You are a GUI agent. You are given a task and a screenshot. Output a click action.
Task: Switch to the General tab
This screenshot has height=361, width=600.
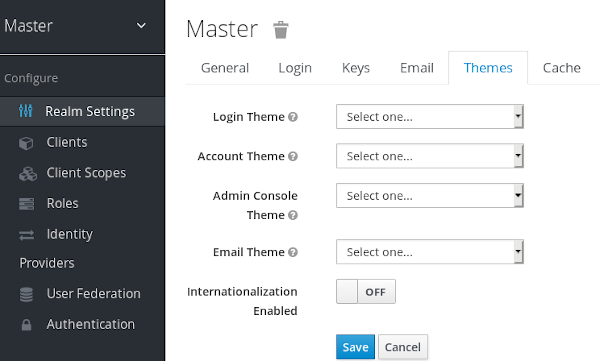coord(225,68)
